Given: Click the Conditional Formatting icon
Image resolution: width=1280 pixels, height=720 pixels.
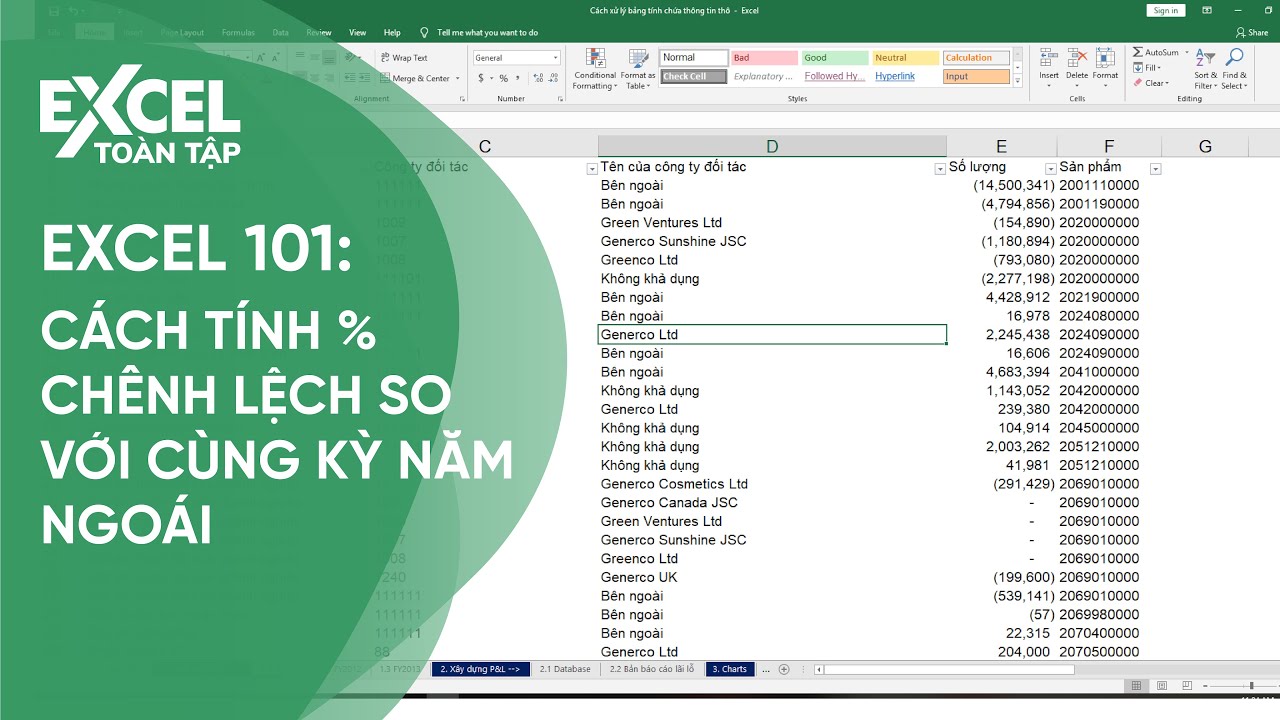Looking at the screenshot, I should (595, 59).
